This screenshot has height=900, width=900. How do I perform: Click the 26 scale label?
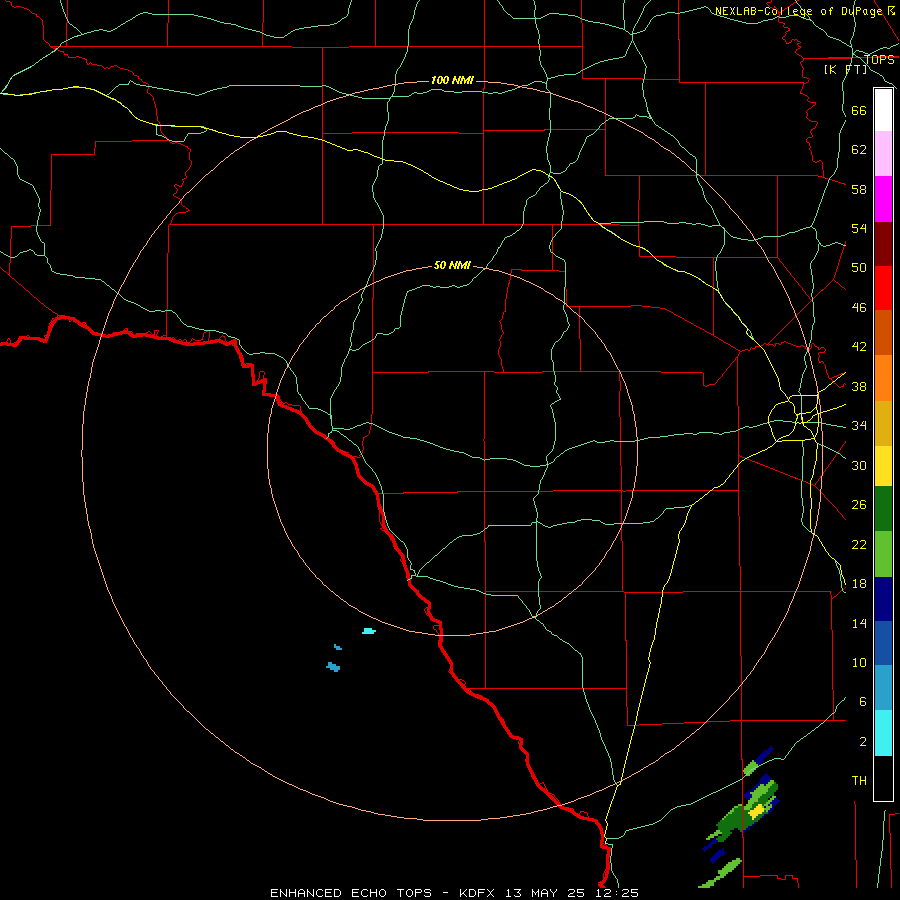(x=859, y=505)
